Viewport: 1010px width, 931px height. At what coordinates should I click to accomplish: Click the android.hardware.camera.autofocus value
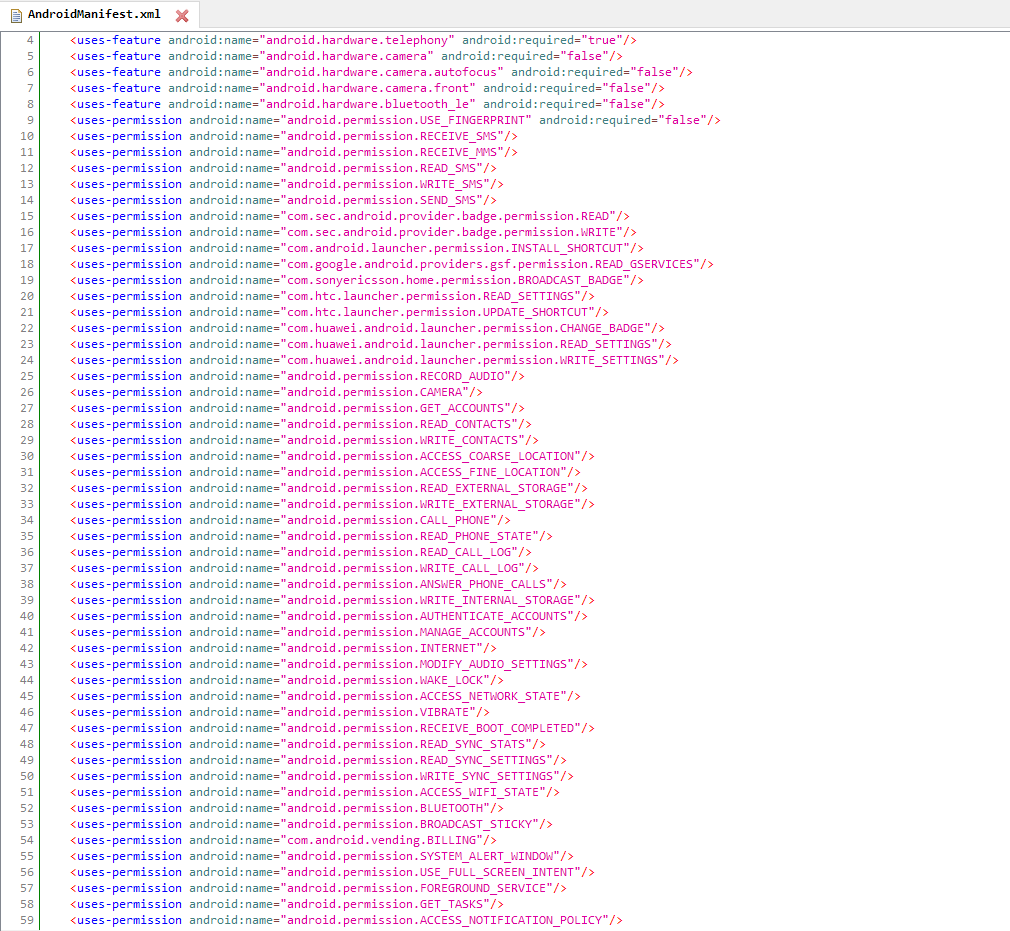point(381,72)
